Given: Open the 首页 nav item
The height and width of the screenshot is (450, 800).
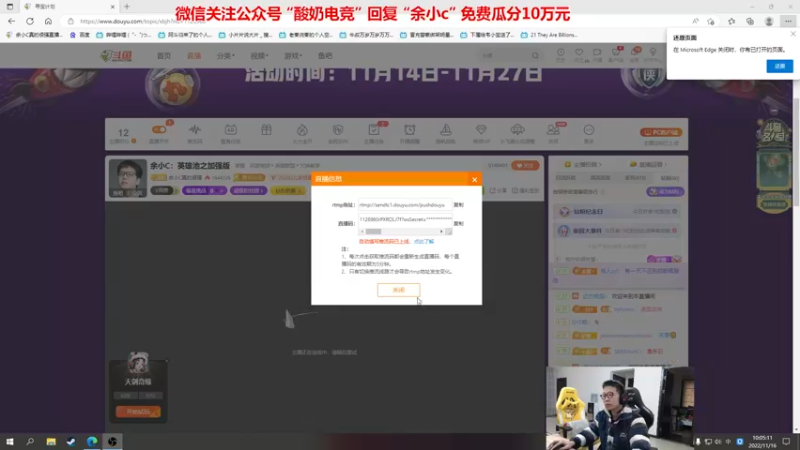Looking at the screenshot, I should (x=164, y=56).
